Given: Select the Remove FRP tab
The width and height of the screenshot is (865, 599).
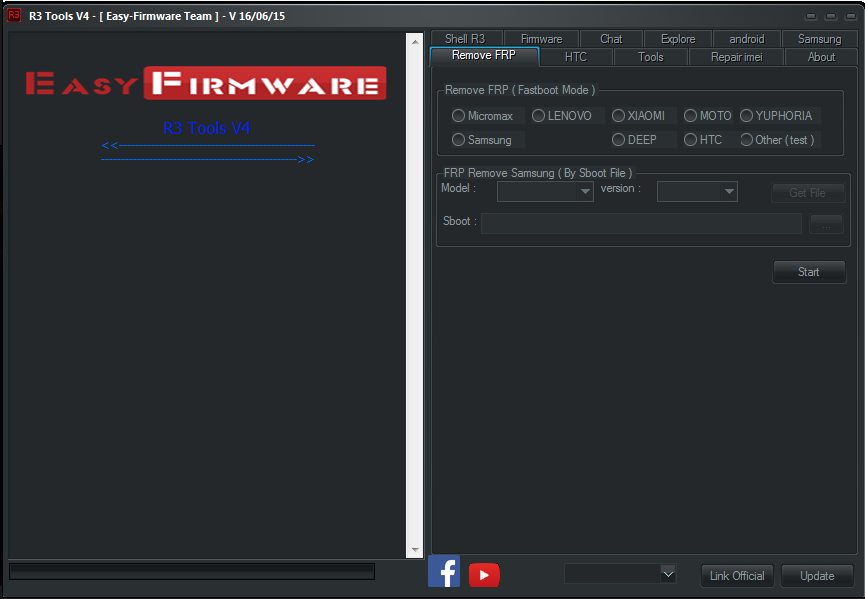Looking at the screenshot, I should (x=484, y=56).
